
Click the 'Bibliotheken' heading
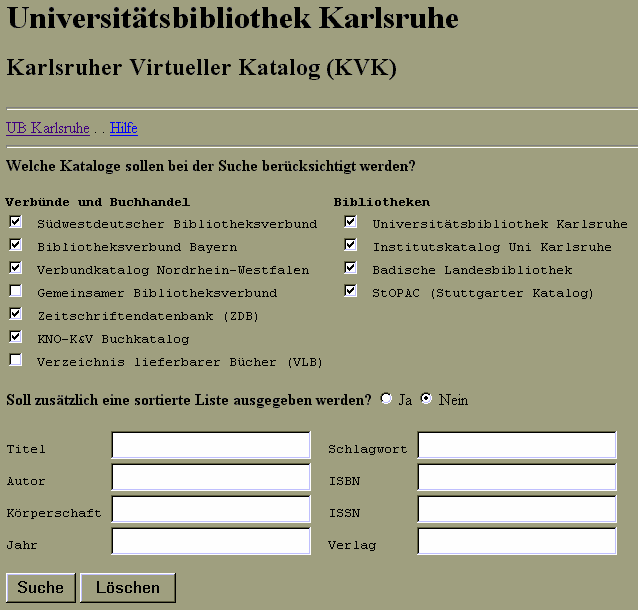pos(382,202)
